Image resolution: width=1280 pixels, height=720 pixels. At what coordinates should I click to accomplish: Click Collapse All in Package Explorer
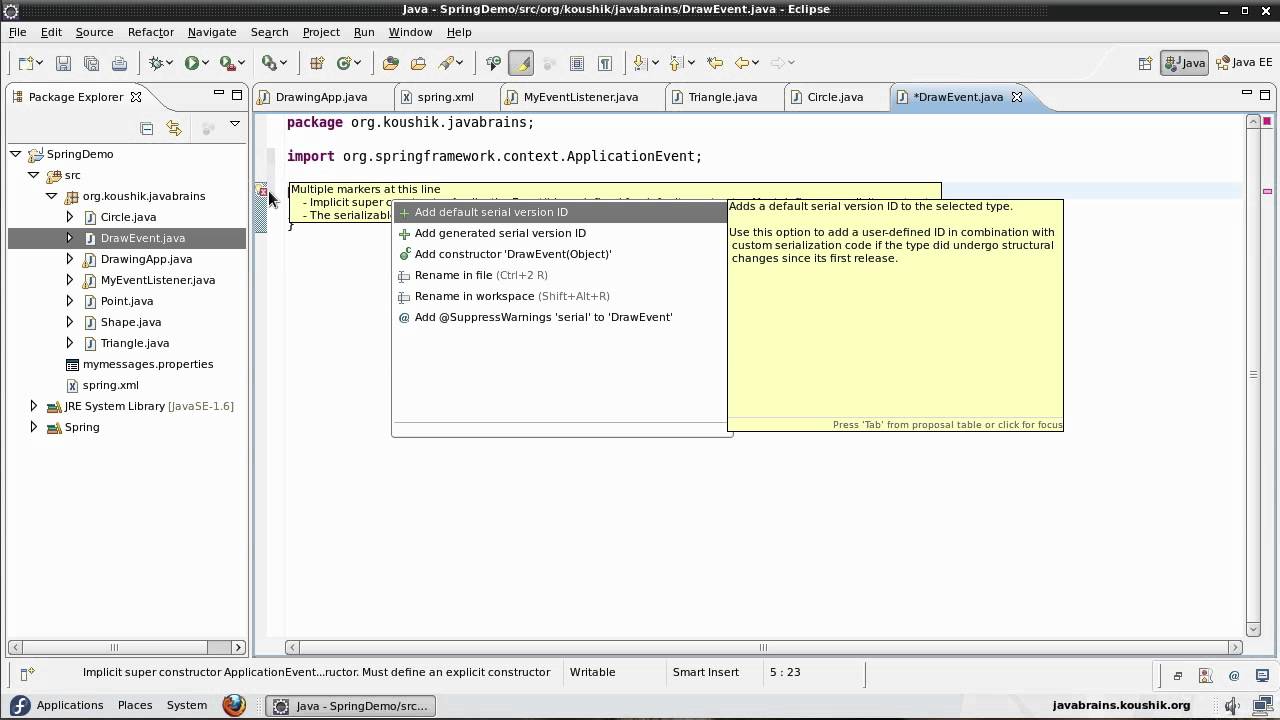click(x=146, y=128)
